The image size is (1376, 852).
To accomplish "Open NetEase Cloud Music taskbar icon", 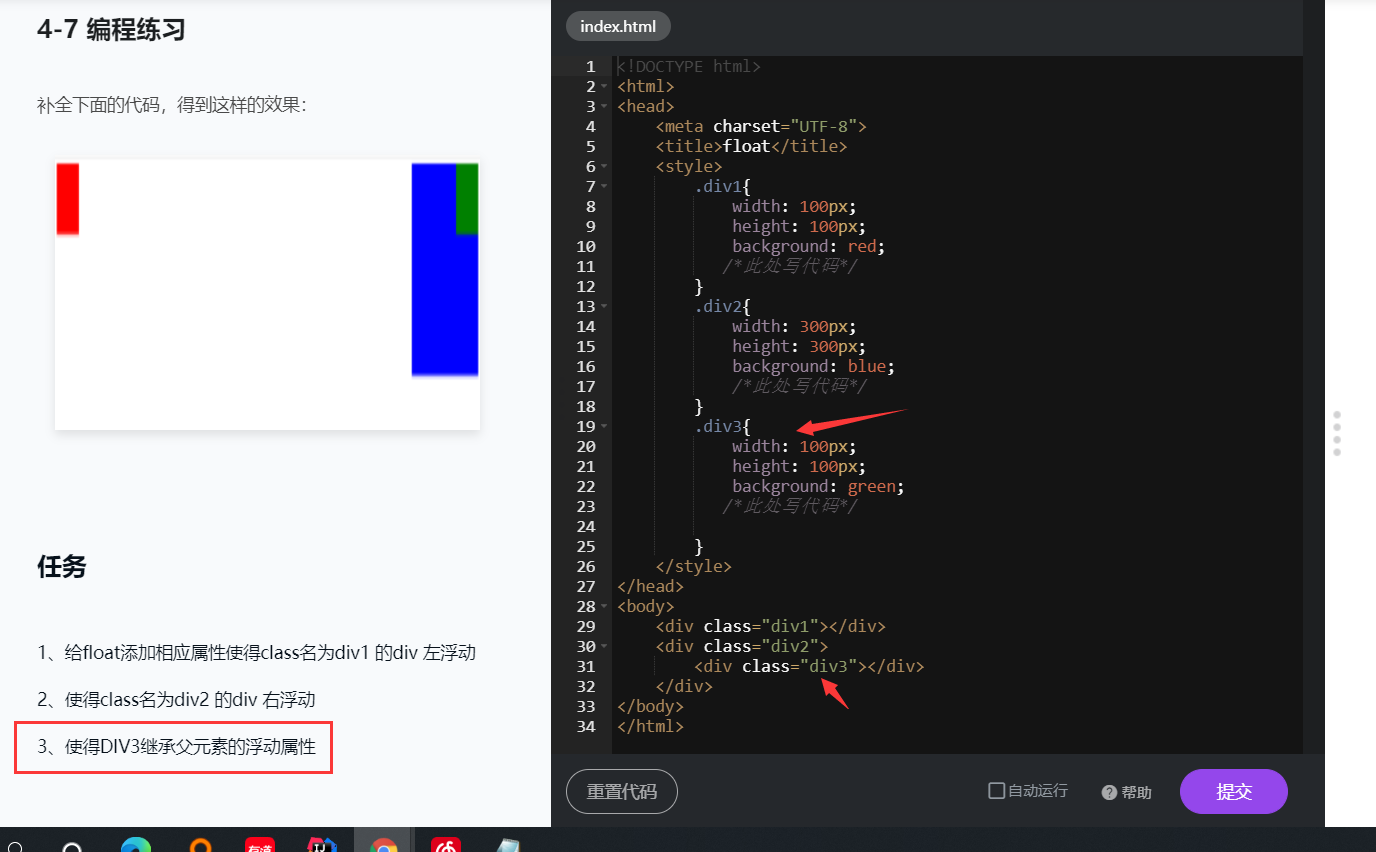I will [446, 845].
